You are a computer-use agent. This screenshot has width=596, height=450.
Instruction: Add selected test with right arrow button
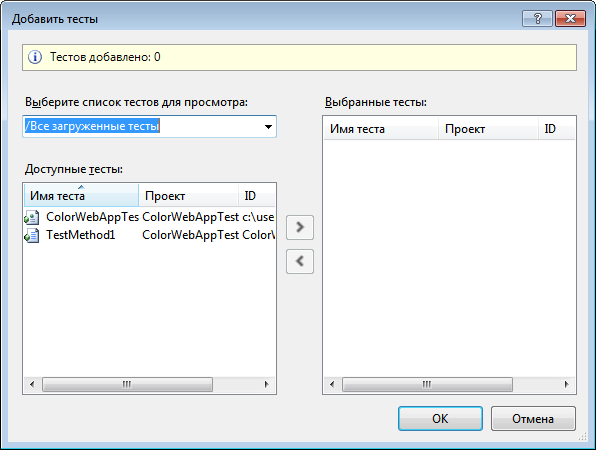coord(300,227)
